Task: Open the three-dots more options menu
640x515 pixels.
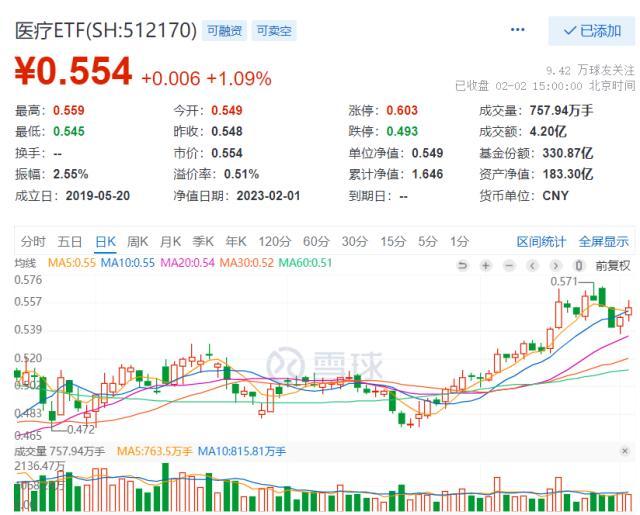Action: tap(517, 30)
